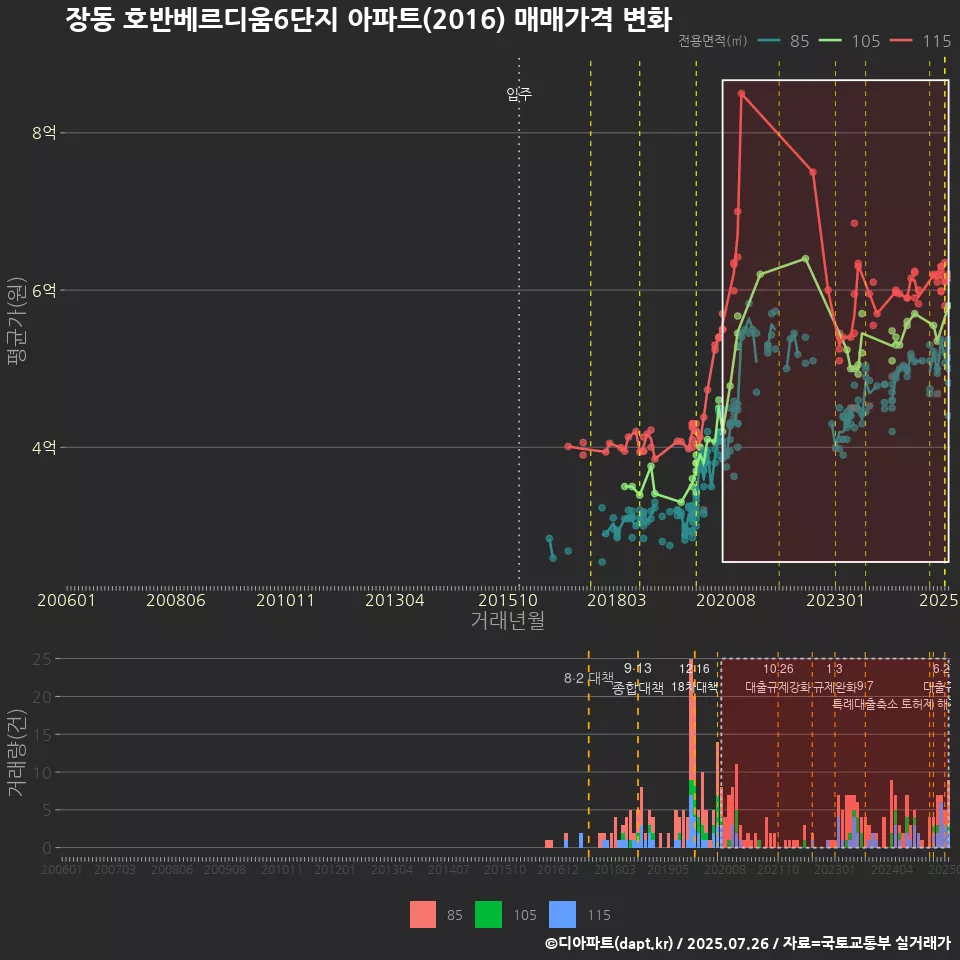The width and height of the screenshot is (960, 960).
Task: Click 202301 on the price chart x-axis
Action: click(835, 600)
